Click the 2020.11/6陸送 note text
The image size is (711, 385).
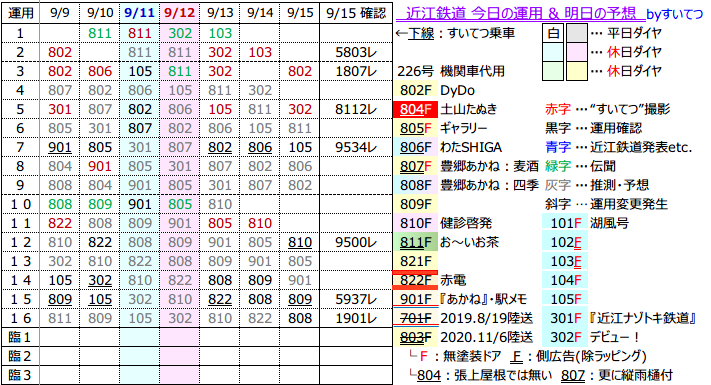point(487,337)
